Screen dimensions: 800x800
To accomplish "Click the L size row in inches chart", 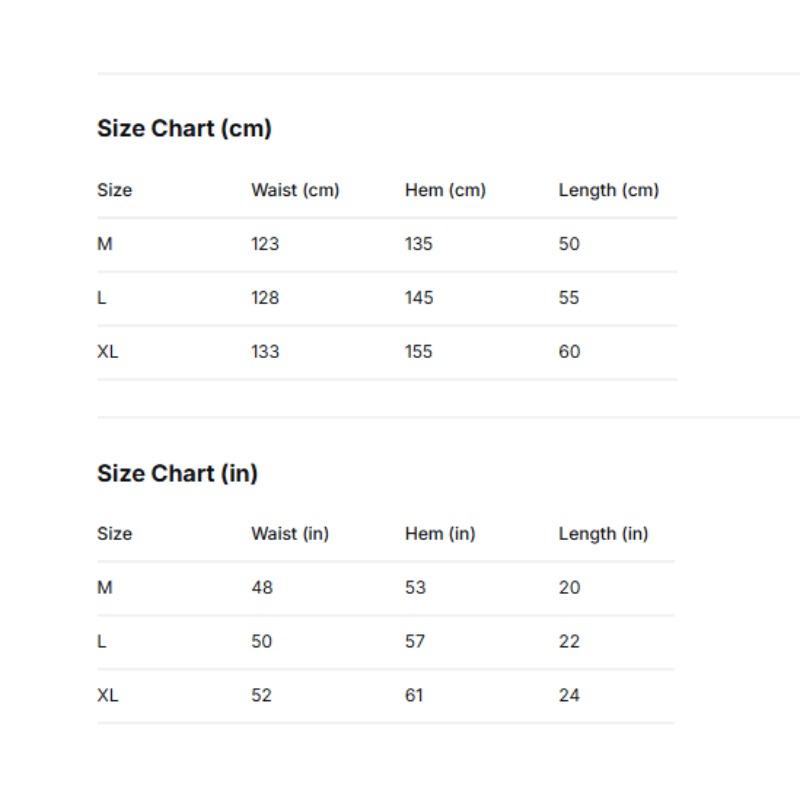I will point(386,641).
